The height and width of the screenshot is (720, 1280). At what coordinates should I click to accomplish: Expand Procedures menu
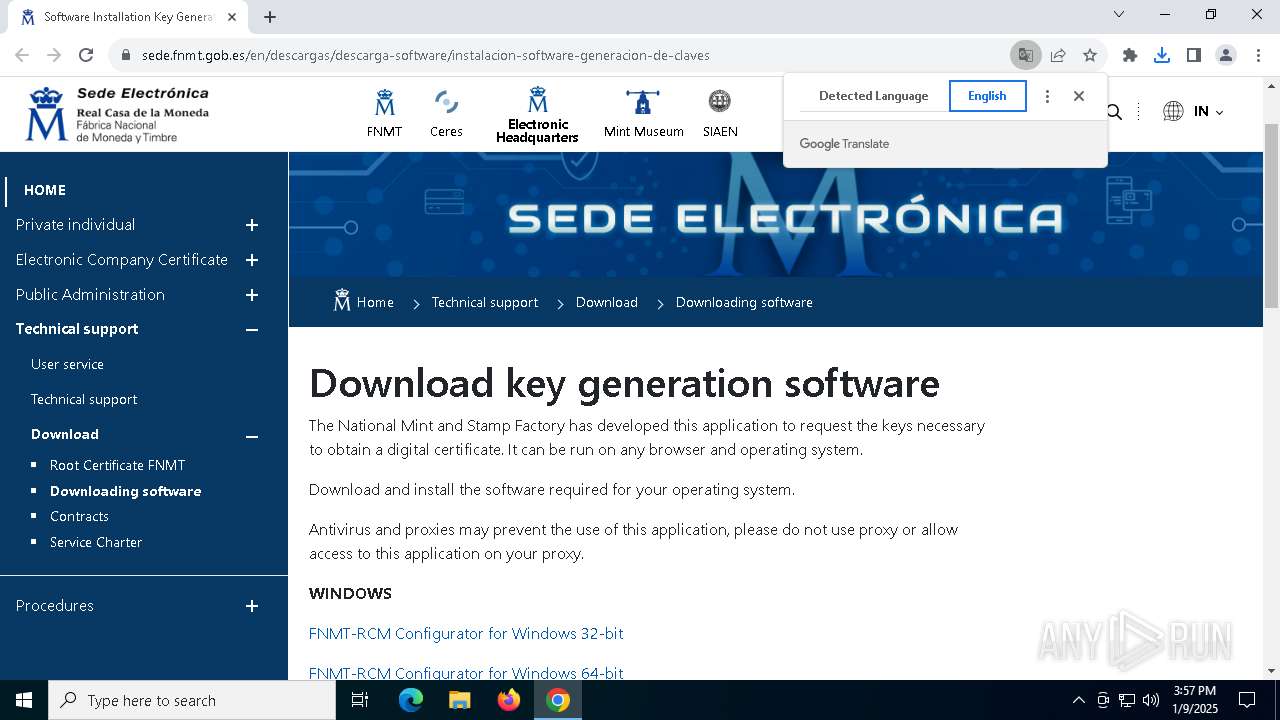pos(252,606)
